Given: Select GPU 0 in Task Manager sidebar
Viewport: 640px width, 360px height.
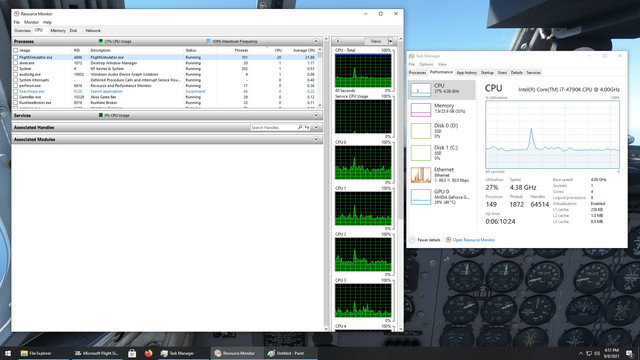Looking at the screenshot, I should click(x=442, y=197).
